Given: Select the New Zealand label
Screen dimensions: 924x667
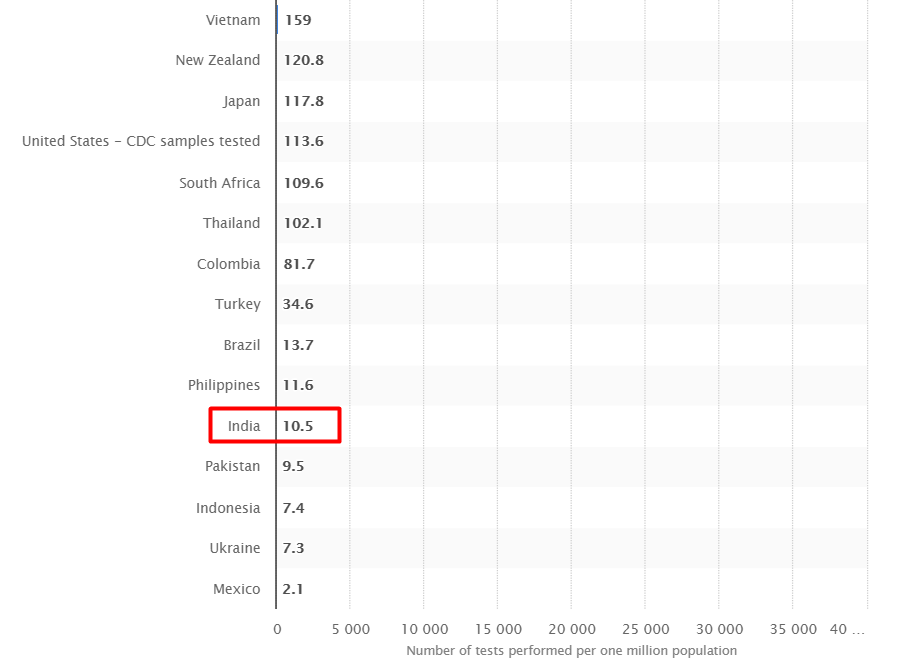Looking at the screenshot, I should point(217,60).
